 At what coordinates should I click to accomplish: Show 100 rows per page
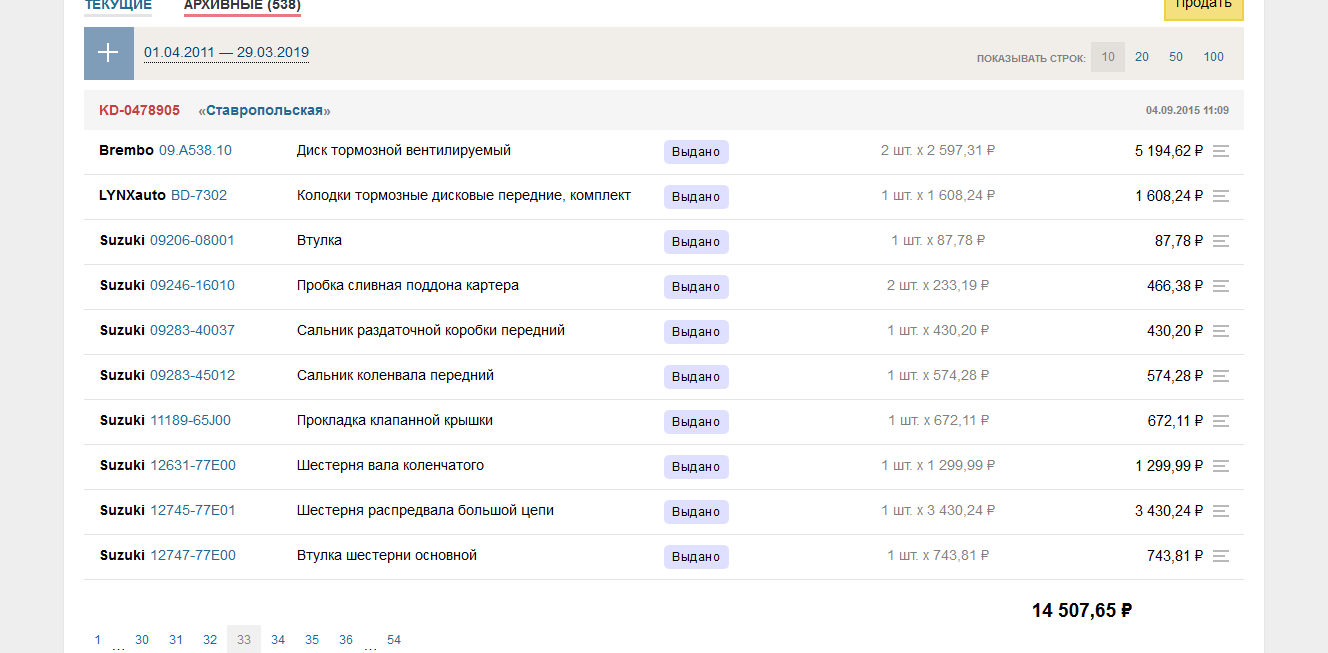click(1213, 57)
